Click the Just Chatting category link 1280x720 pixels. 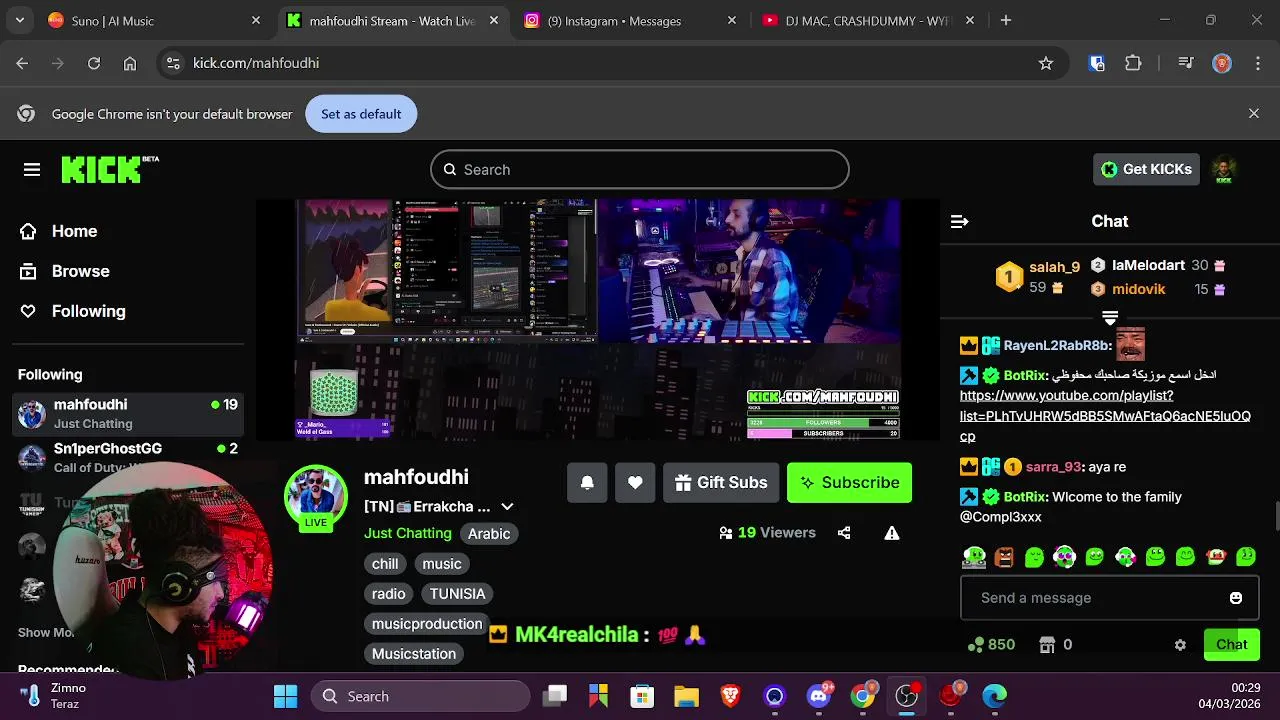408,533
